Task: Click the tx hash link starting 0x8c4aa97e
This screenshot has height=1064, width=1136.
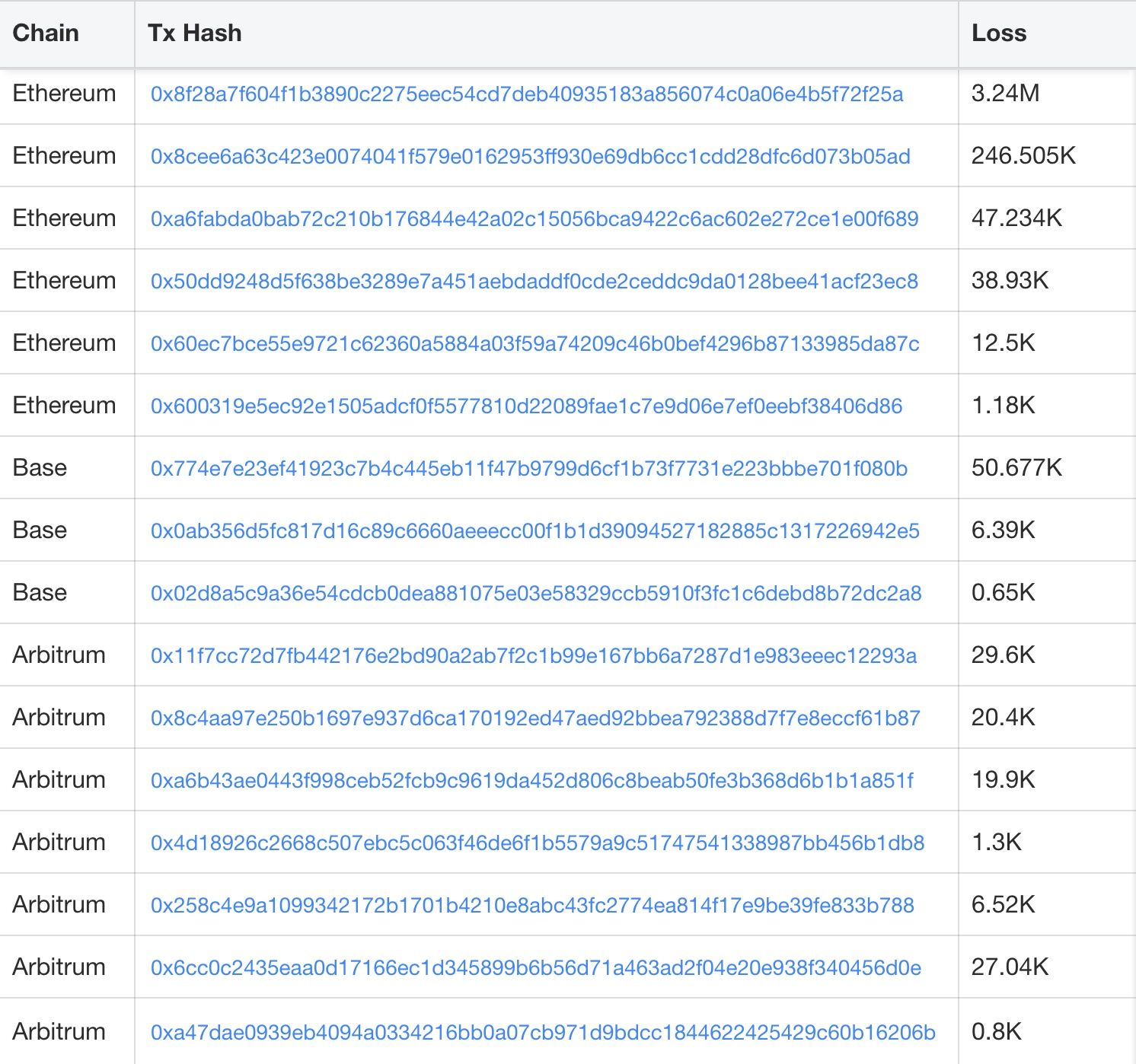Action: point(535,718)
